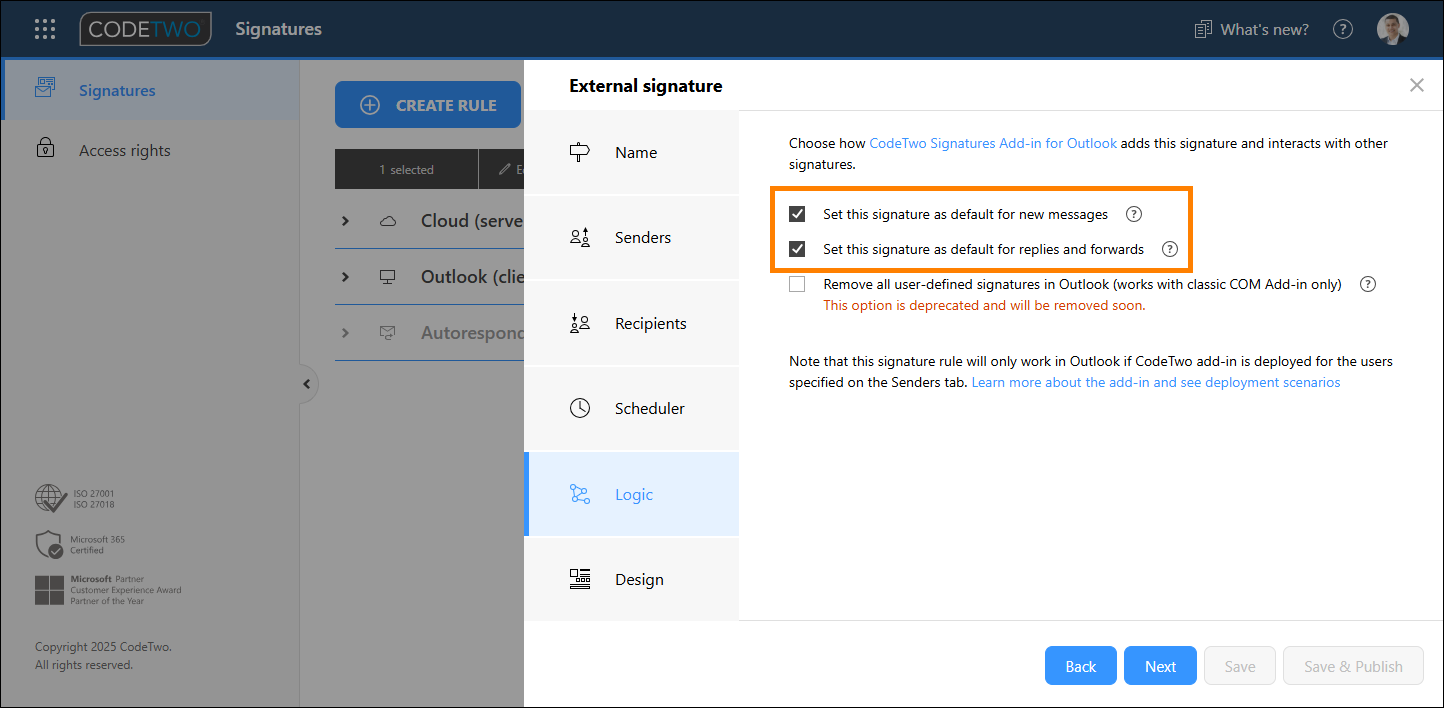Click the External signature dialog title

[646, 86]
